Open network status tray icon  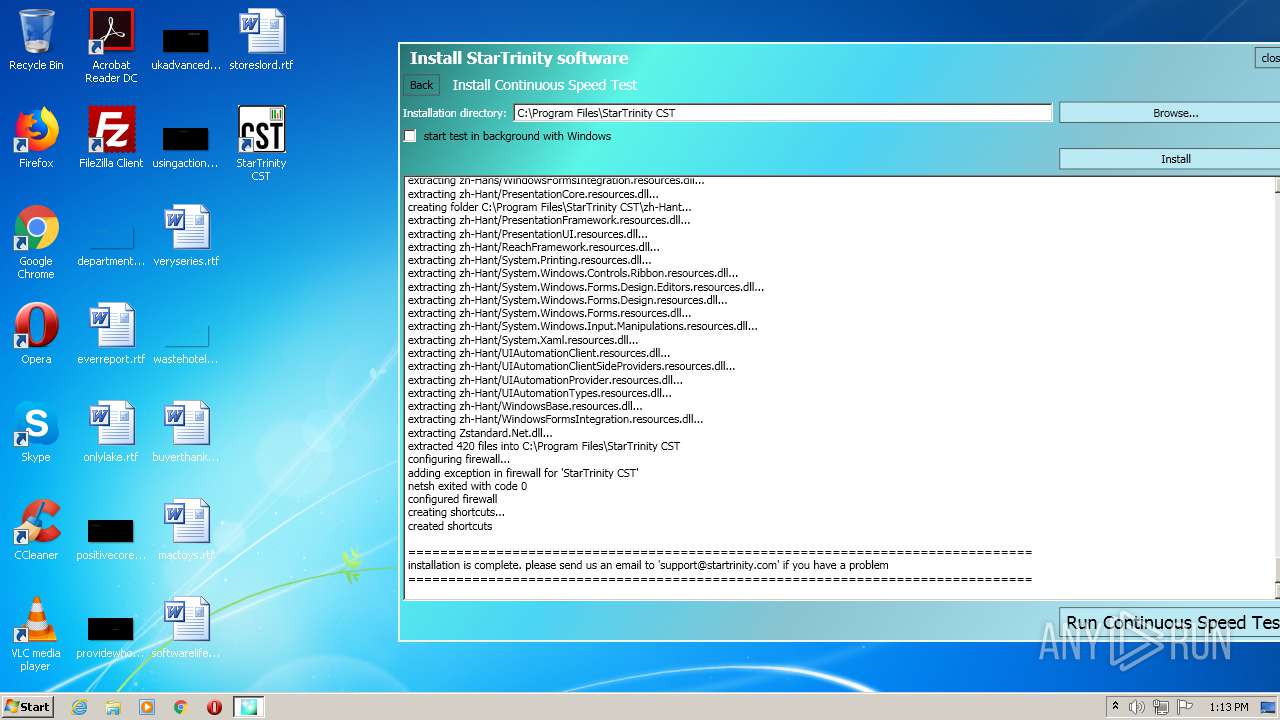point(1161,707)
